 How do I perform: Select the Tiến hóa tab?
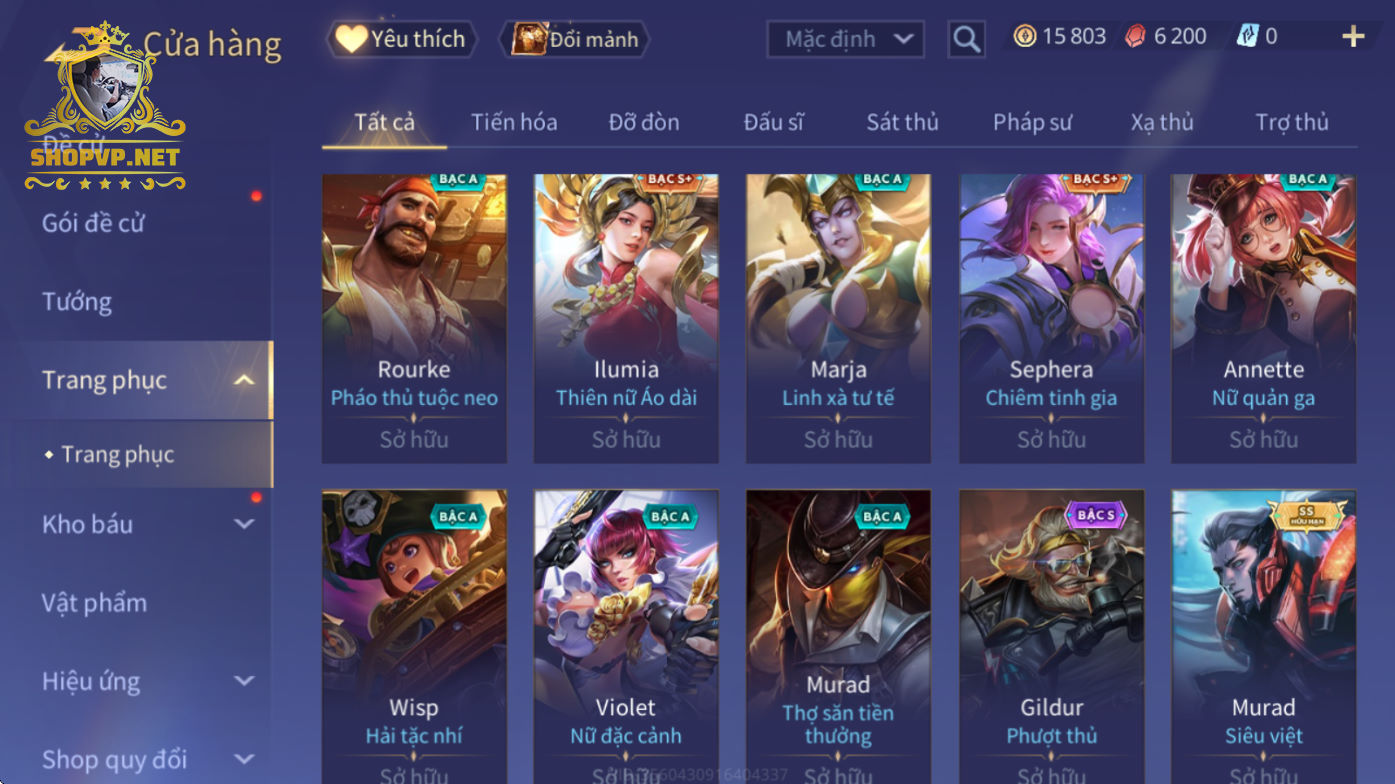click(514, 122)
